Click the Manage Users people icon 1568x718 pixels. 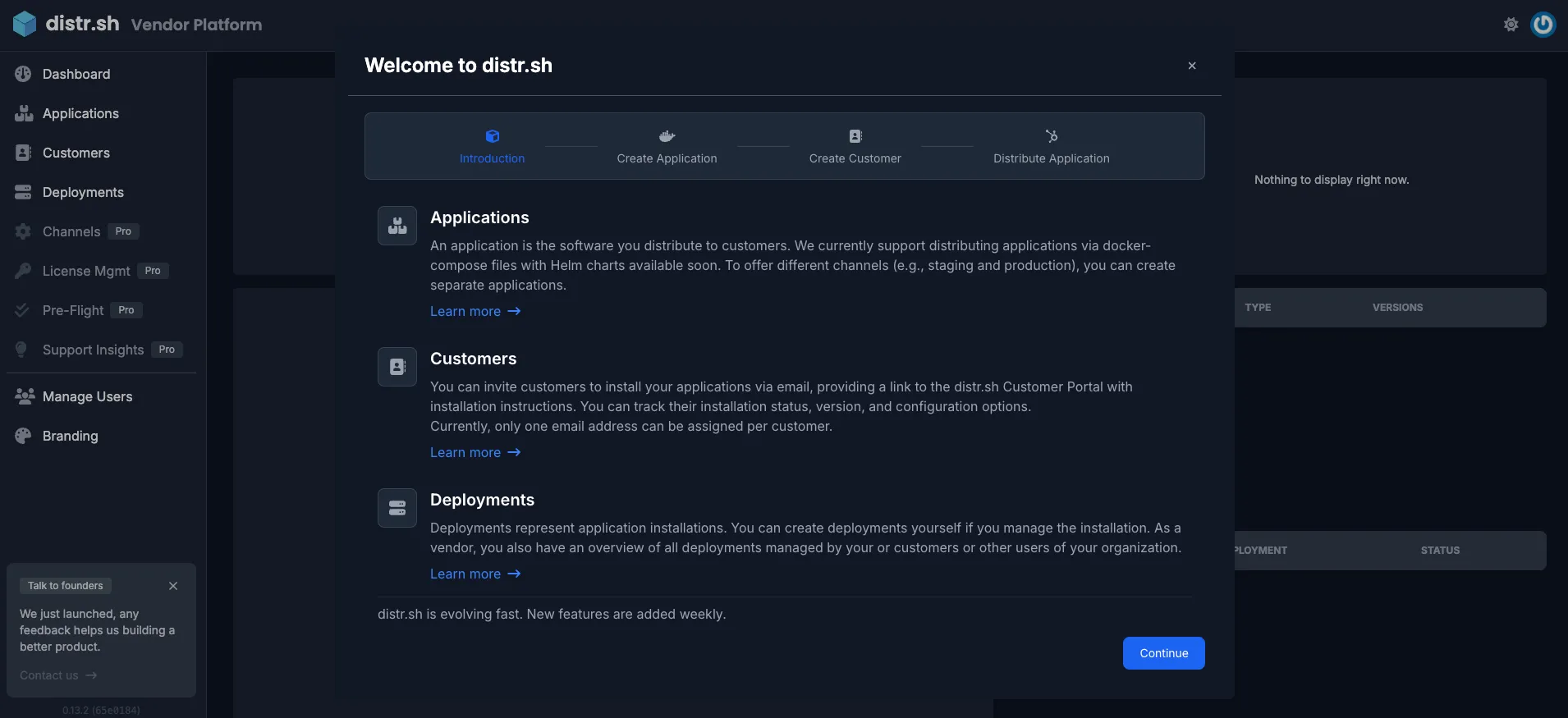[x=25, y=396]
